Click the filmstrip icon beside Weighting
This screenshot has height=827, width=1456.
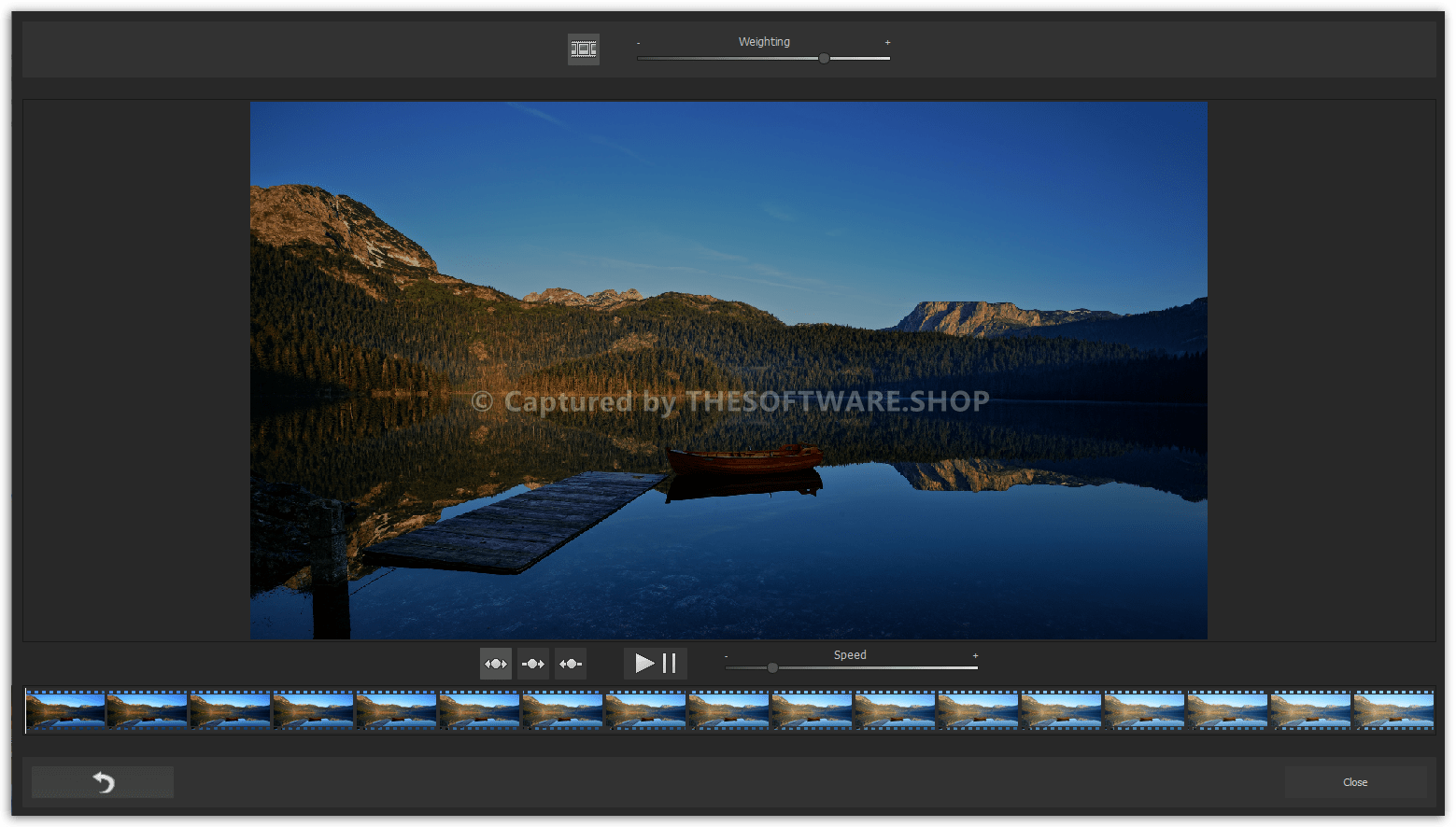pos(584,49)
